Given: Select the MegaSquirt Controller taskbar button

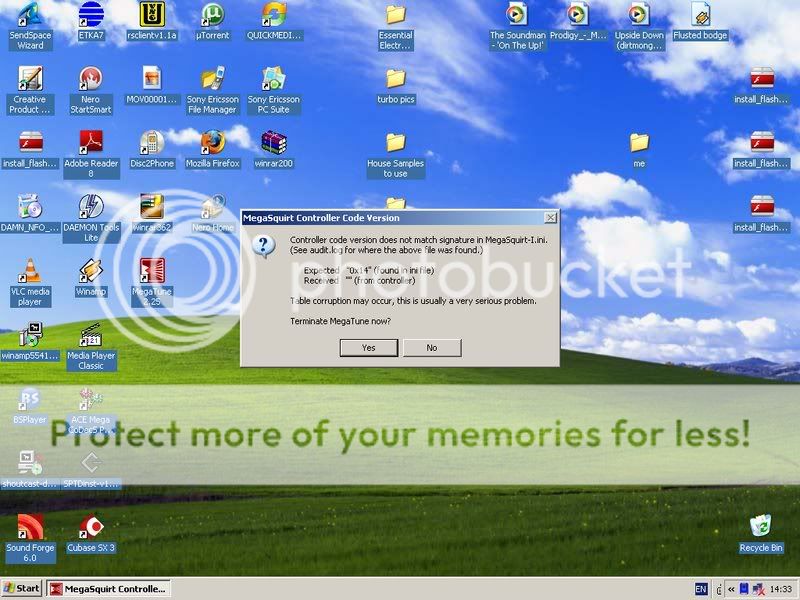Looking at the screenshot, I should 109,588.
